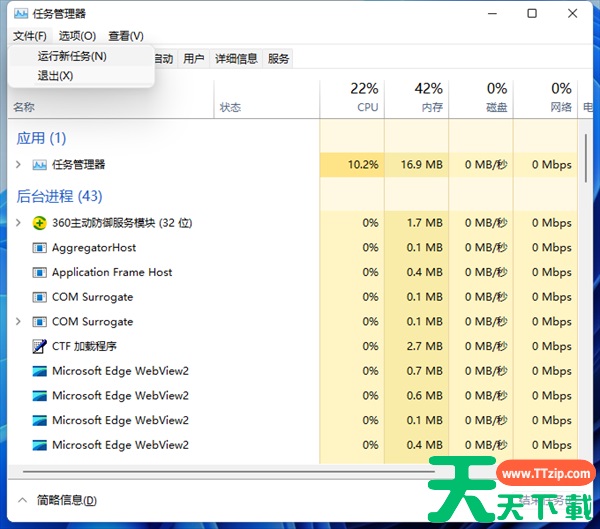Click the vertical scrollbar thumb

point(586,158)
